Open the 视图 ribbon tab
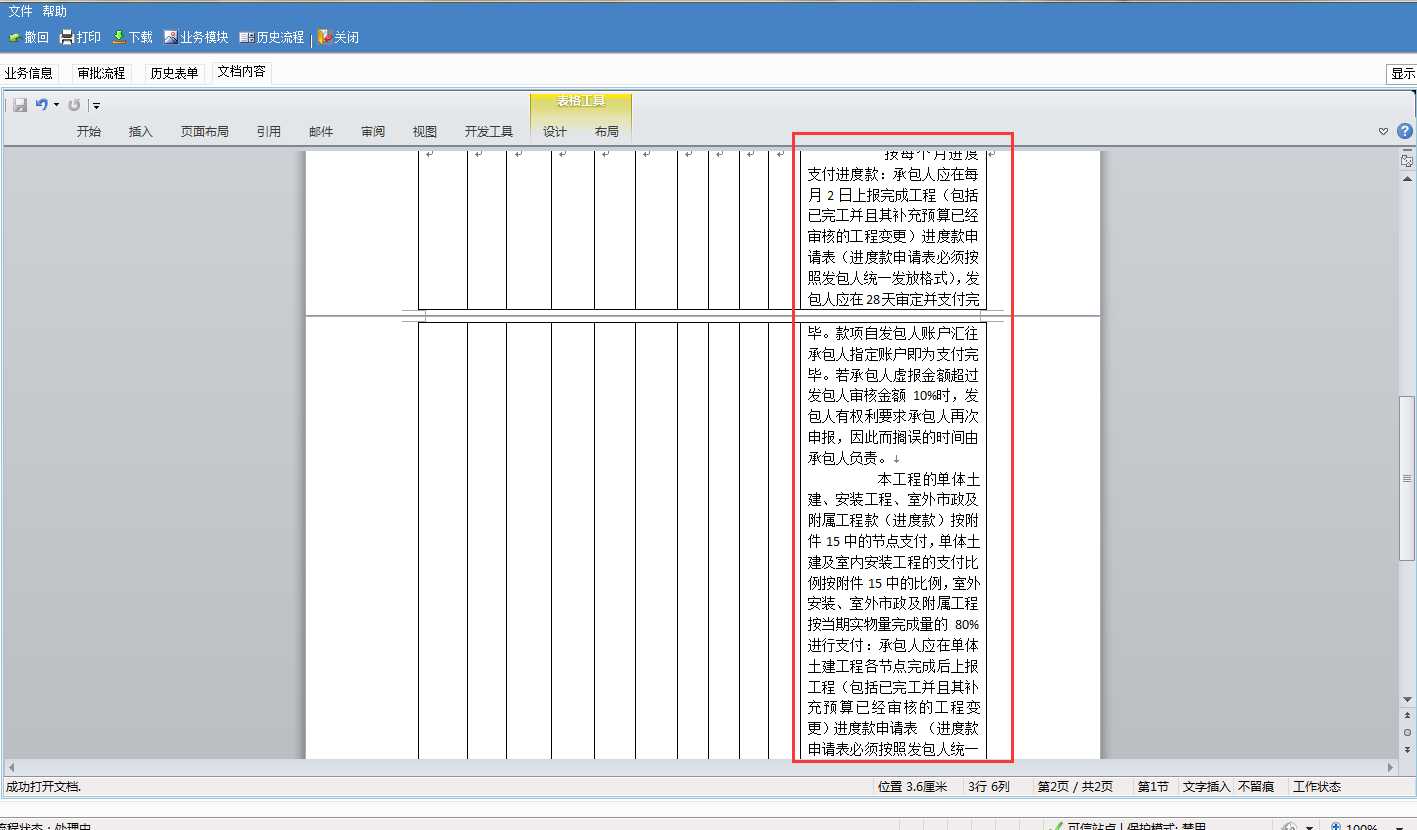The width and height of the screenshot is (1417, 830). [425, 131]
